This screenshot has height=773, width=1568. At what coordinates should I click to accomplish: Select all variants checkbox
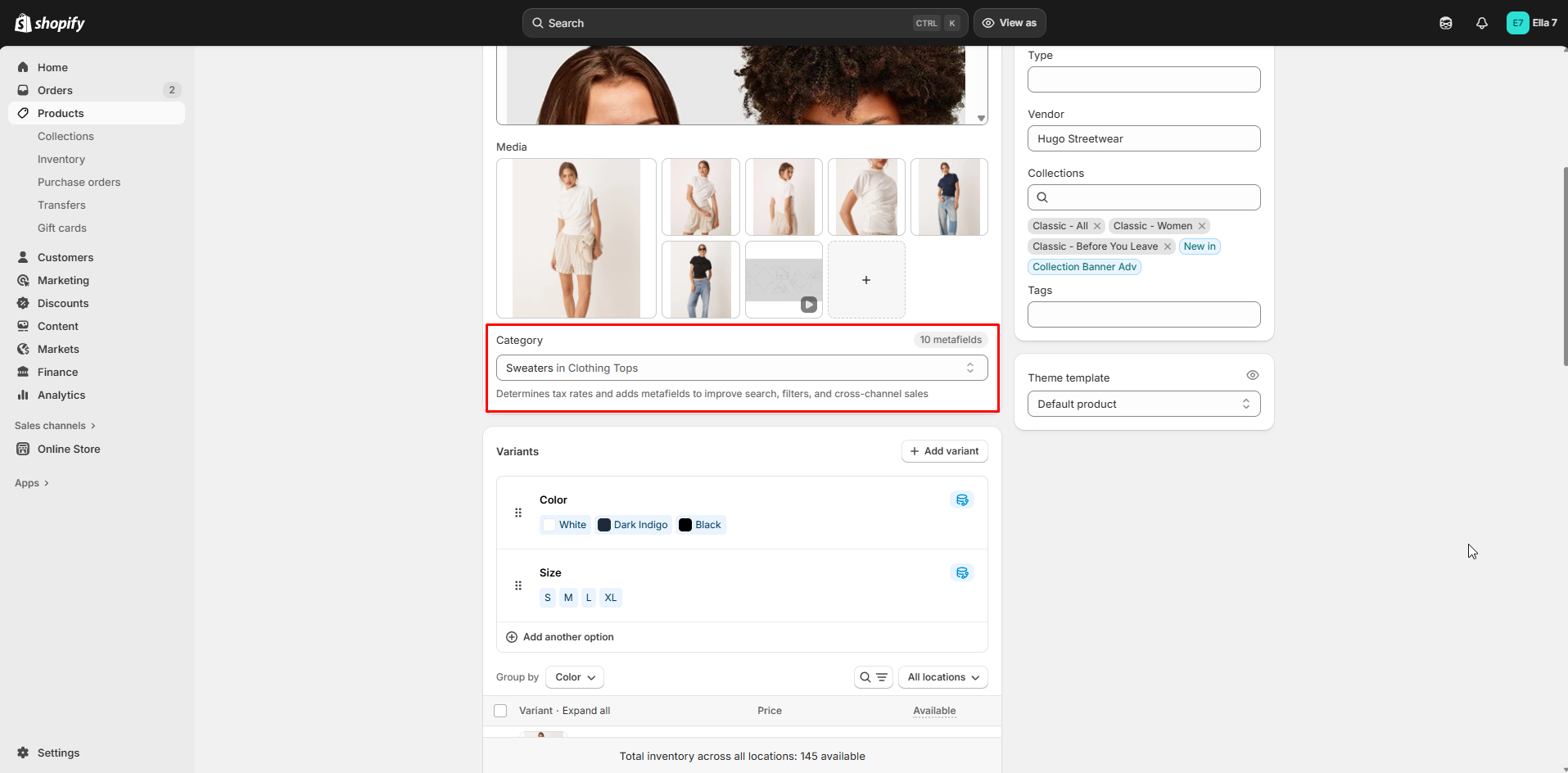500,711
